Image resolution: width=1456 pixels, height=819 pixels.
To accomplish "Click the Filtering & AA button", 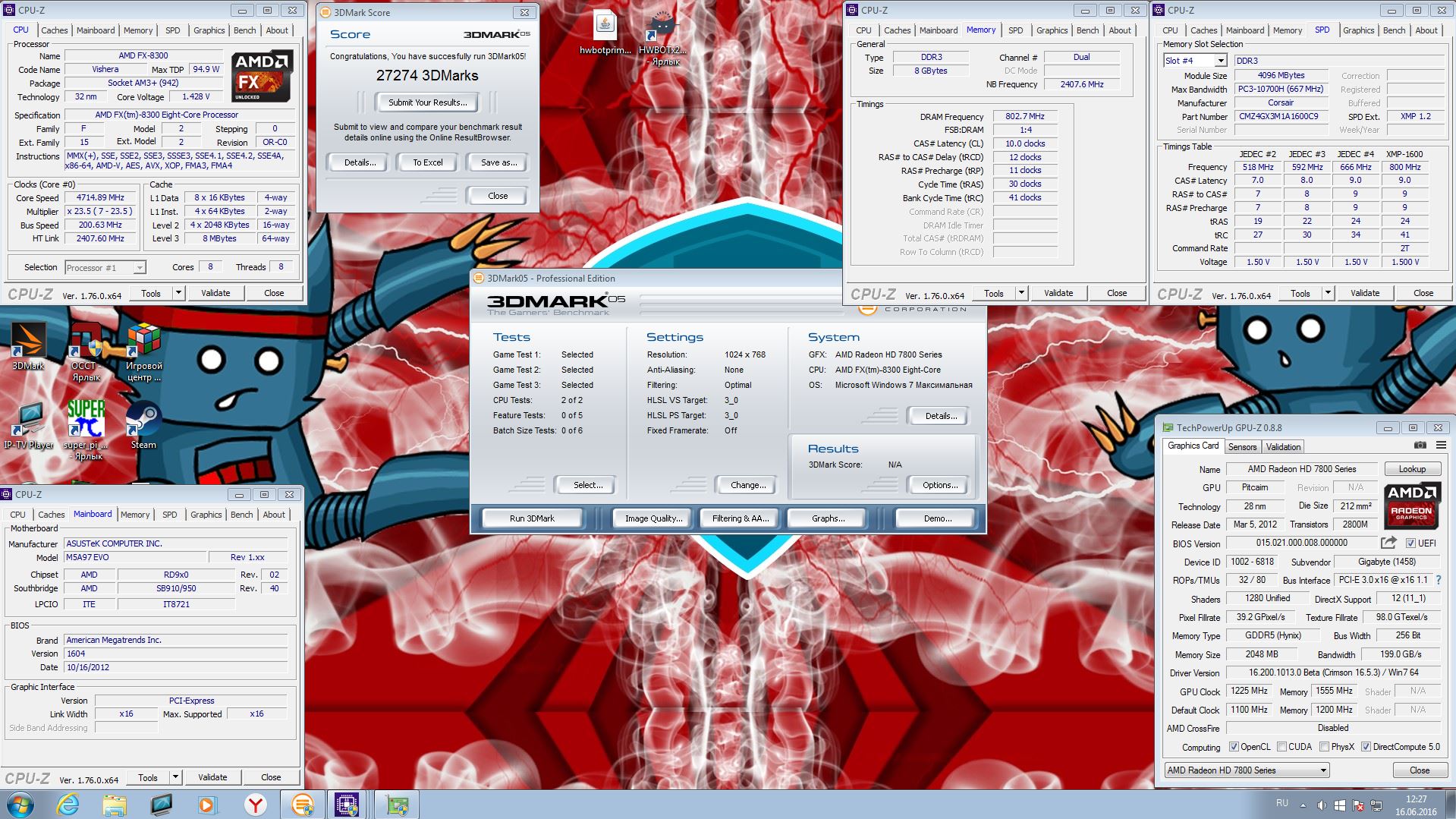I will pyautogui.click(x=741, y=518).
